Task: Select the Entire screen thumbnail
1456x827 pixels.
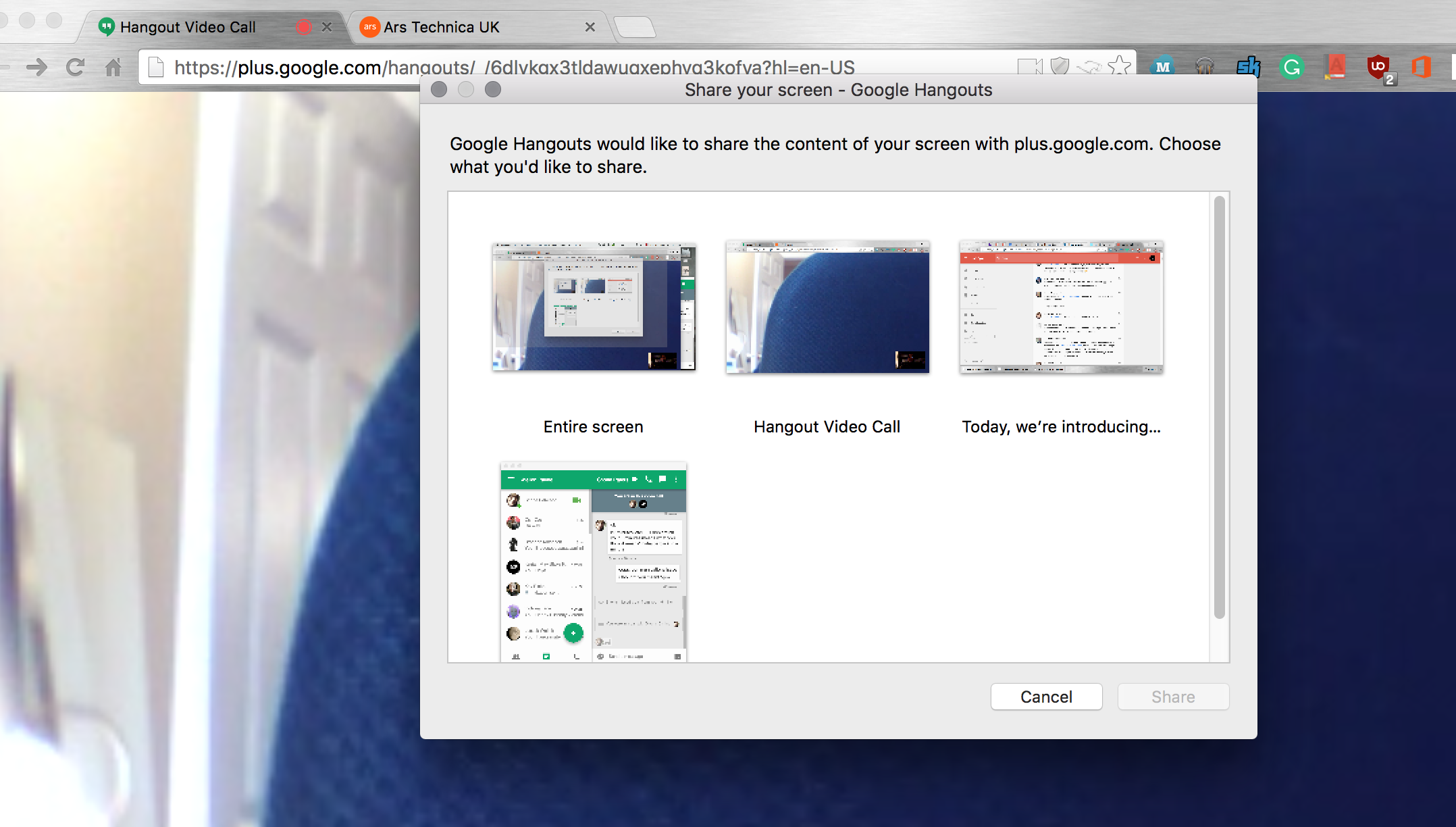Action: 594,307
